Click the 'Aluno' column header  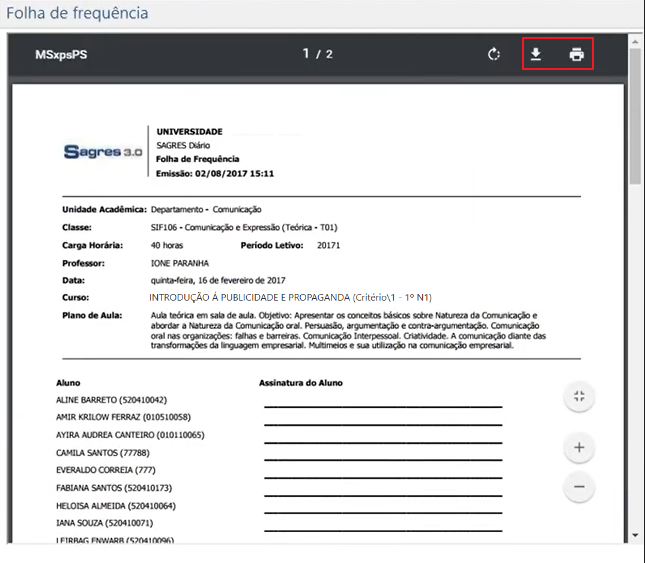click(x=68, y=383)
